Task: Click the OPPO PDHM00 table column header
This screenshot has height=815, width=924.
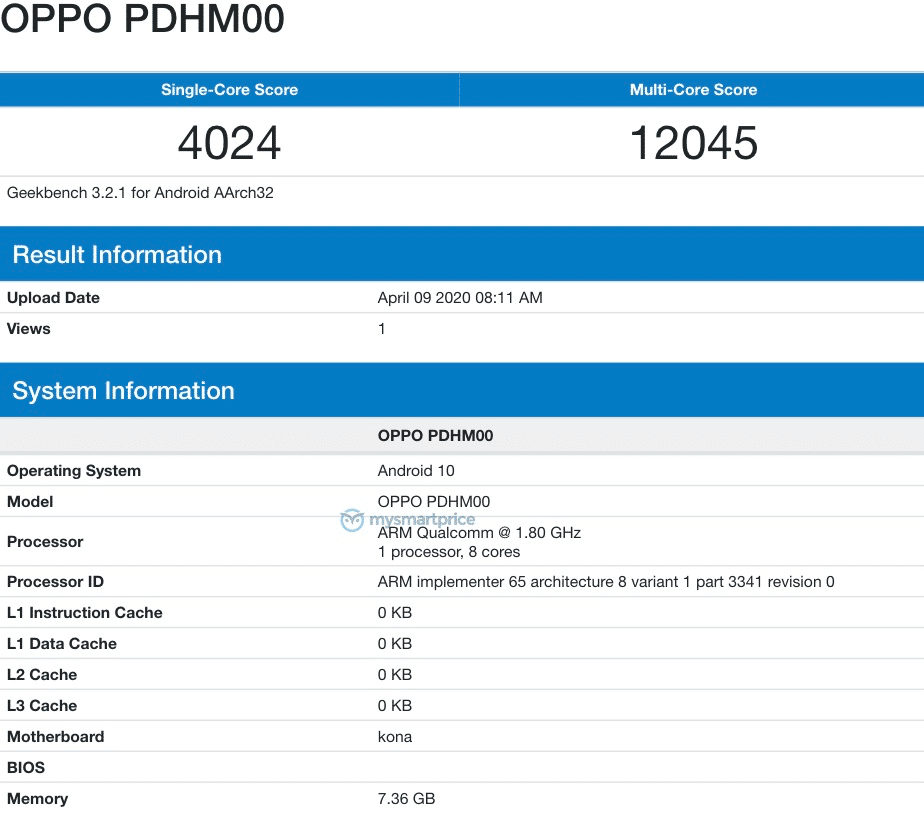Action: [x=434, y=437]
